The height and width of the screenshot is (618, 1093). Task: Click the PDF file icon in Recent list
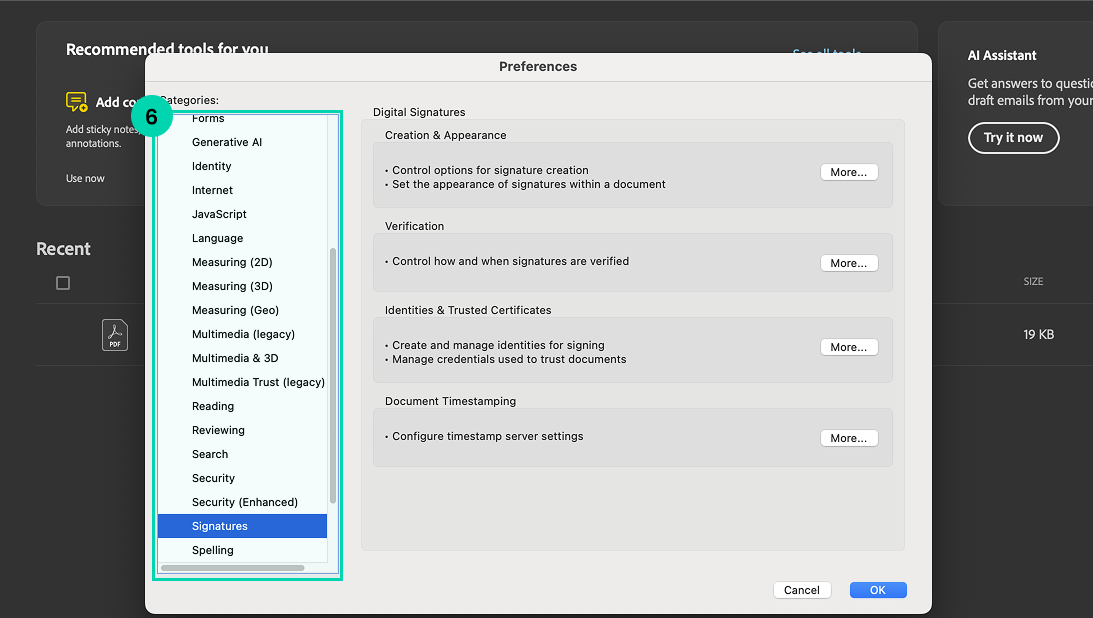[x=115, y=334]
